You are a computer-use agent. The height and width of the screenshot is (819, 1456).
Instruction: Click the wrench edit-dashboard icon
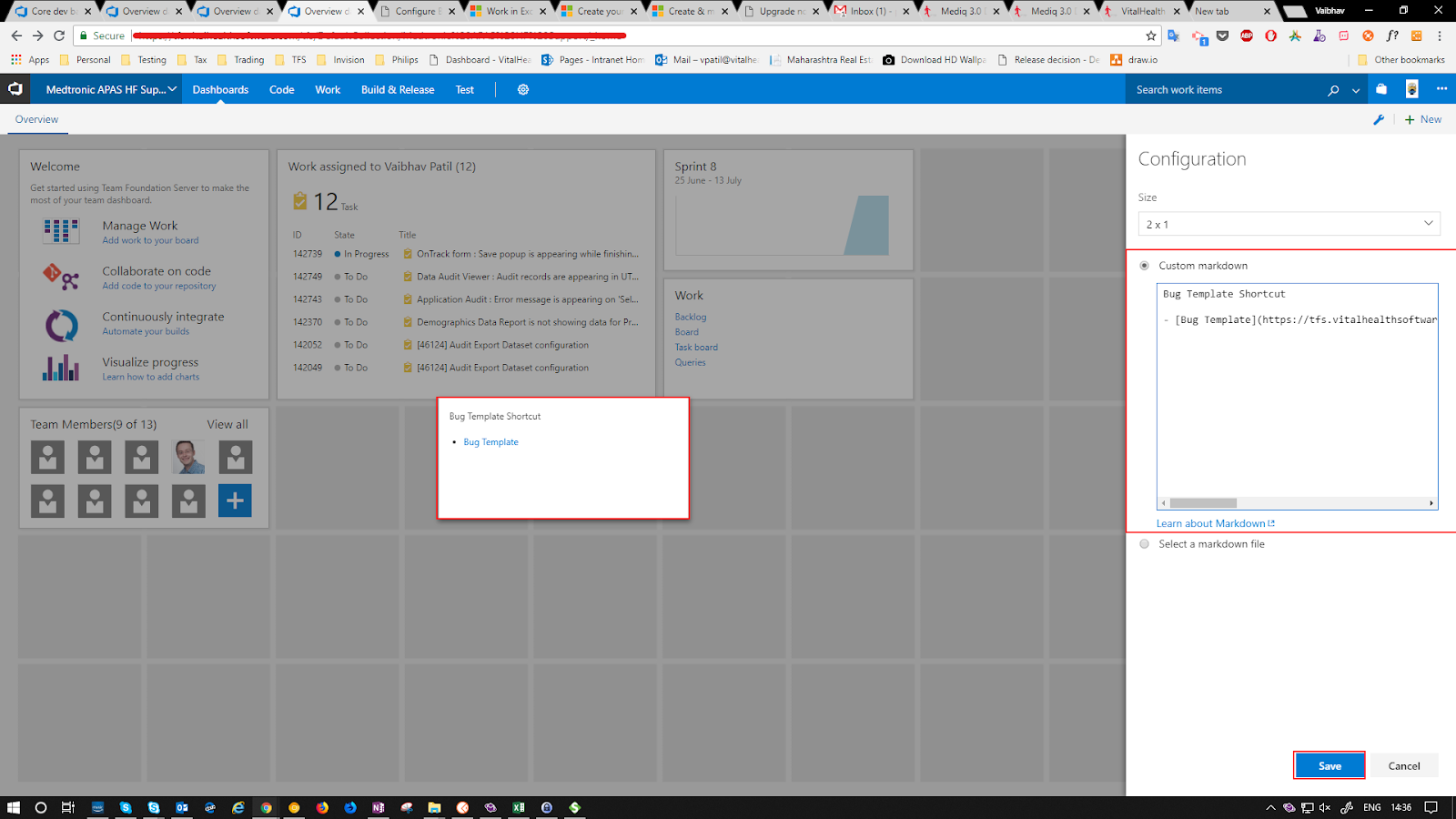point(1379,119)
